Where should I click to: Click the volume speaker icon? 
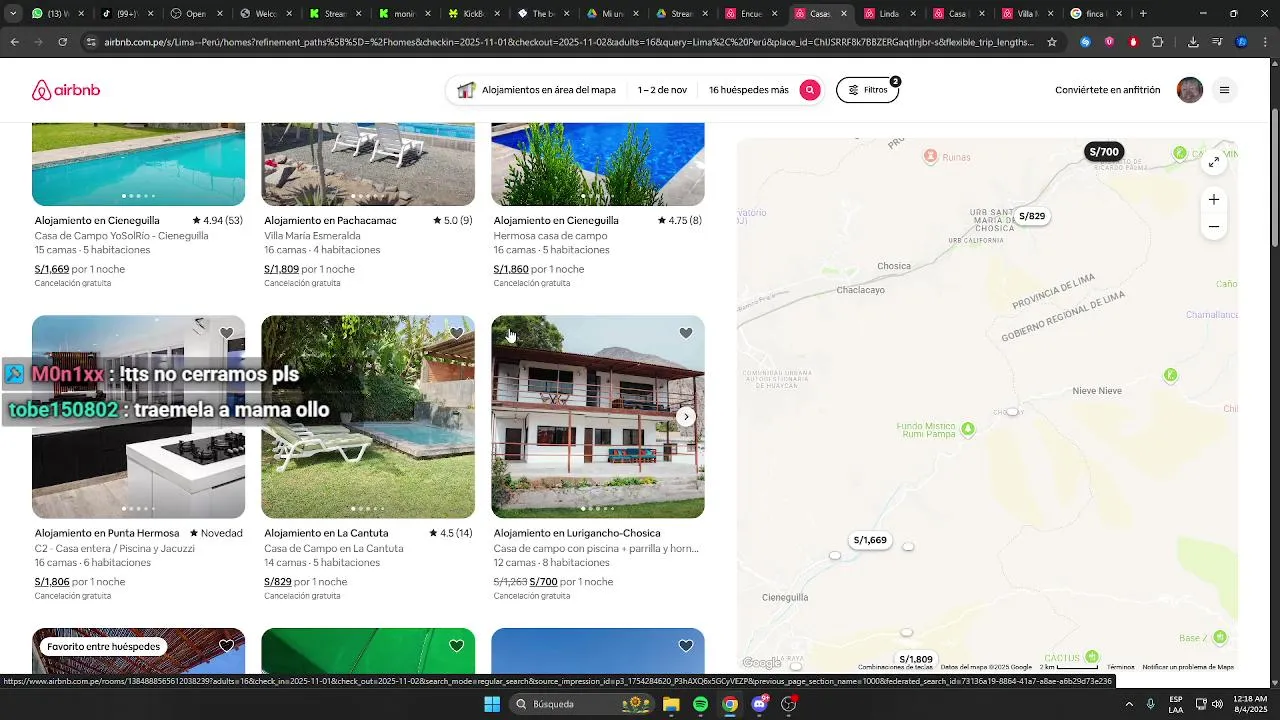click(1218, 704)
